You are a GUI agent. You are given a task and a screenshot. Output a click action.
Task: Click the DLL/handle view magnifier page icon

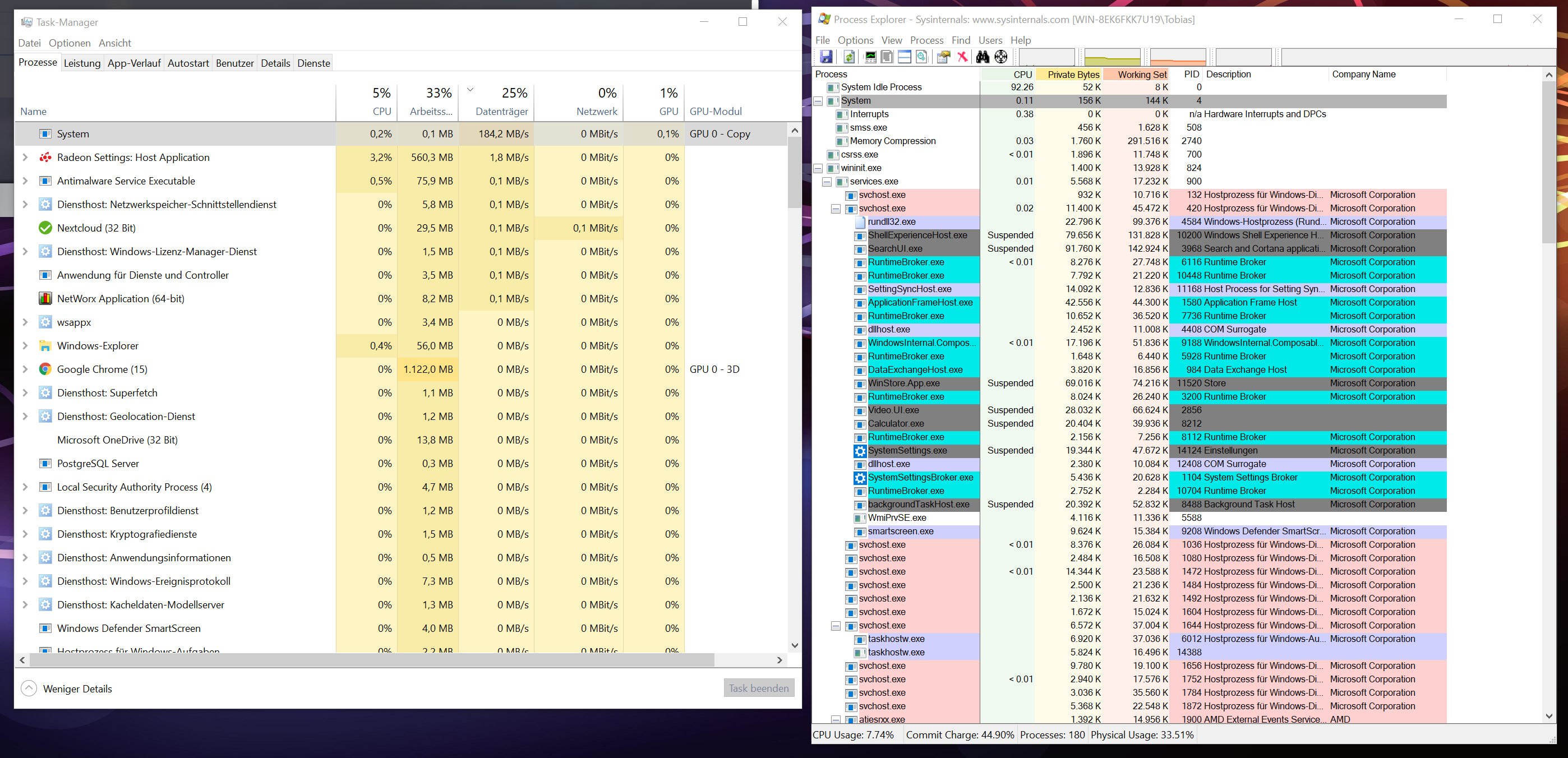click(x=921, y=57)
